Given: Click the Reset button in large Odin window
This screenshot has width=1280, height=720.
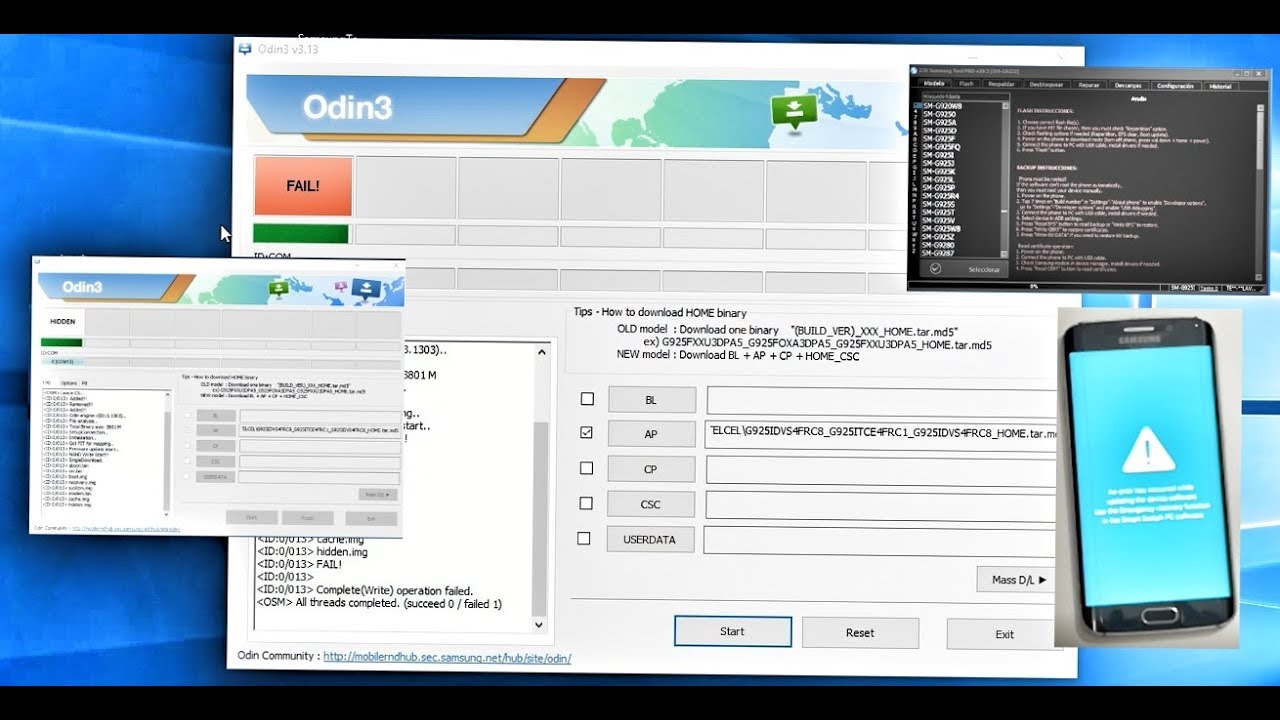Looking at the screenshot, I should (x=860, y=632).
